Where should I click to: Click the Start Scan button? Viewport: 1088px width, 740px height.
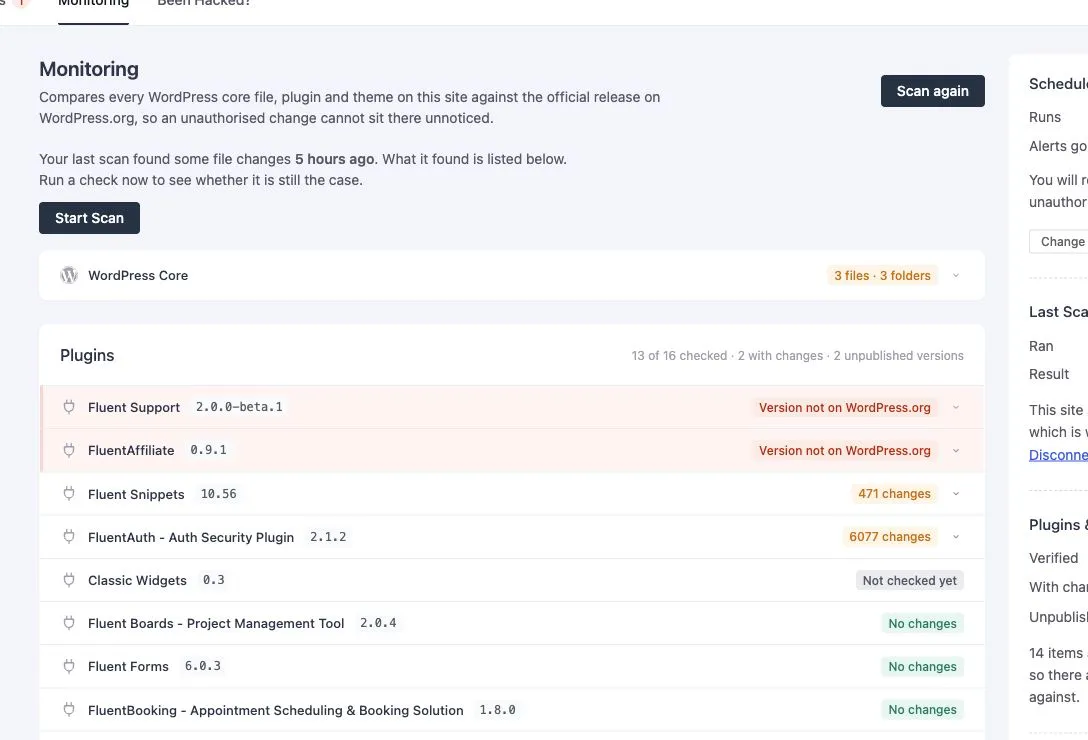tap(90, 218)
